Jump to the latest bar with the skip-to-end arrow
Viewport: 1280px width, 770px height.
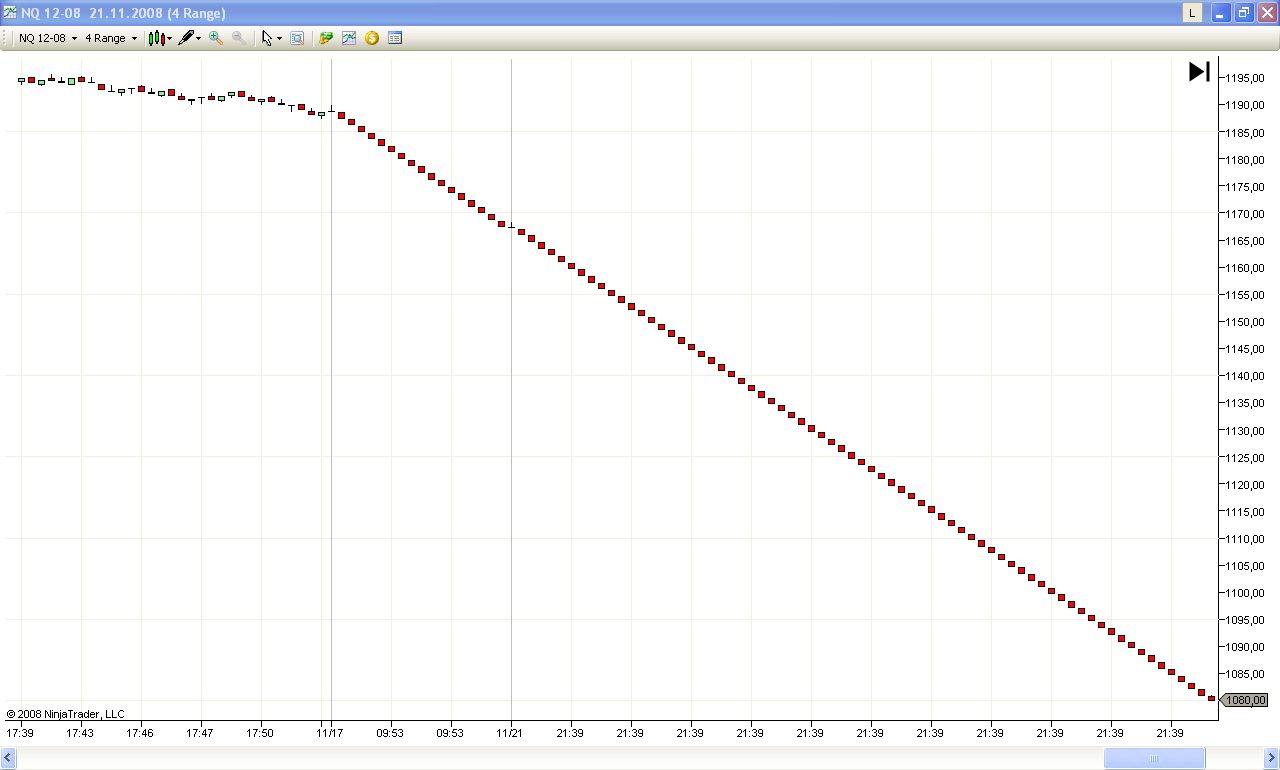(x=1199, y=72)
